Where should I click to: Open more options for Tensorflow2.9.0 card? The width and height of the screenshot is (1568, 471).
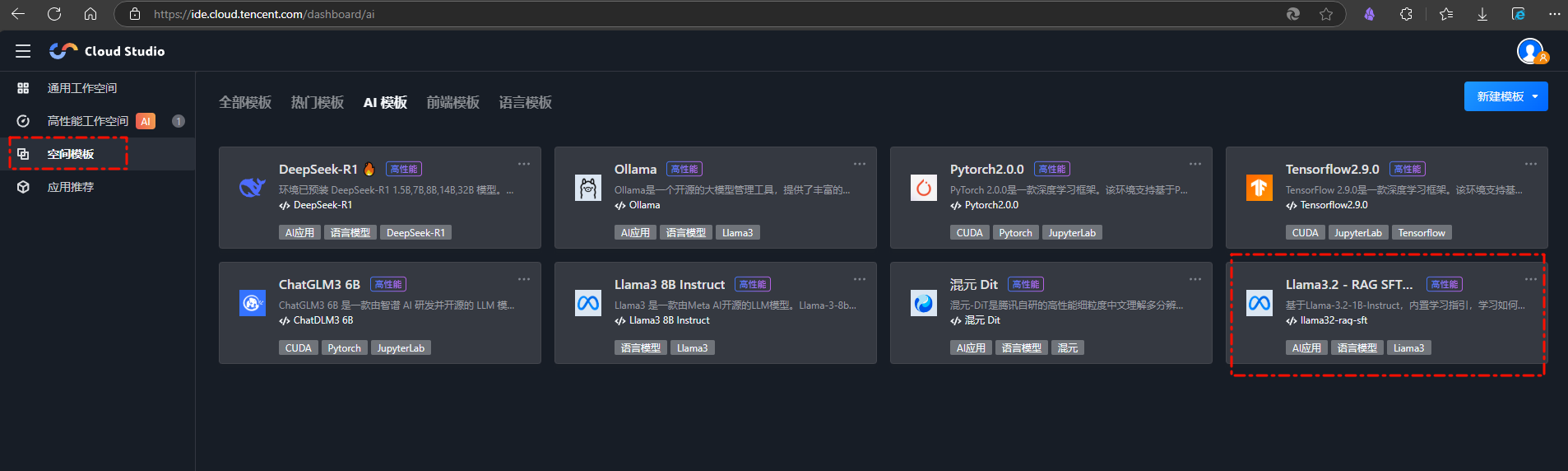pyautogui.click(x=1531, y=164)
